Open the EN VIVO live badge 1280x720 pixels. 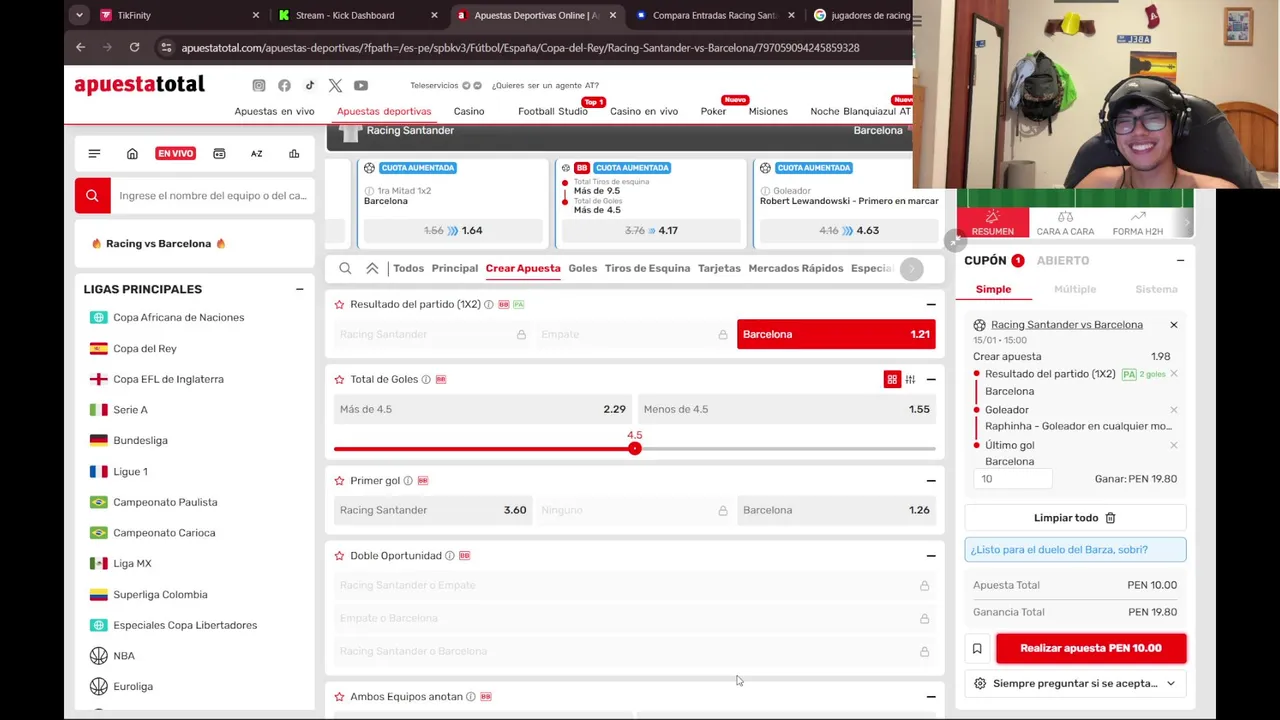pos(175,154)
